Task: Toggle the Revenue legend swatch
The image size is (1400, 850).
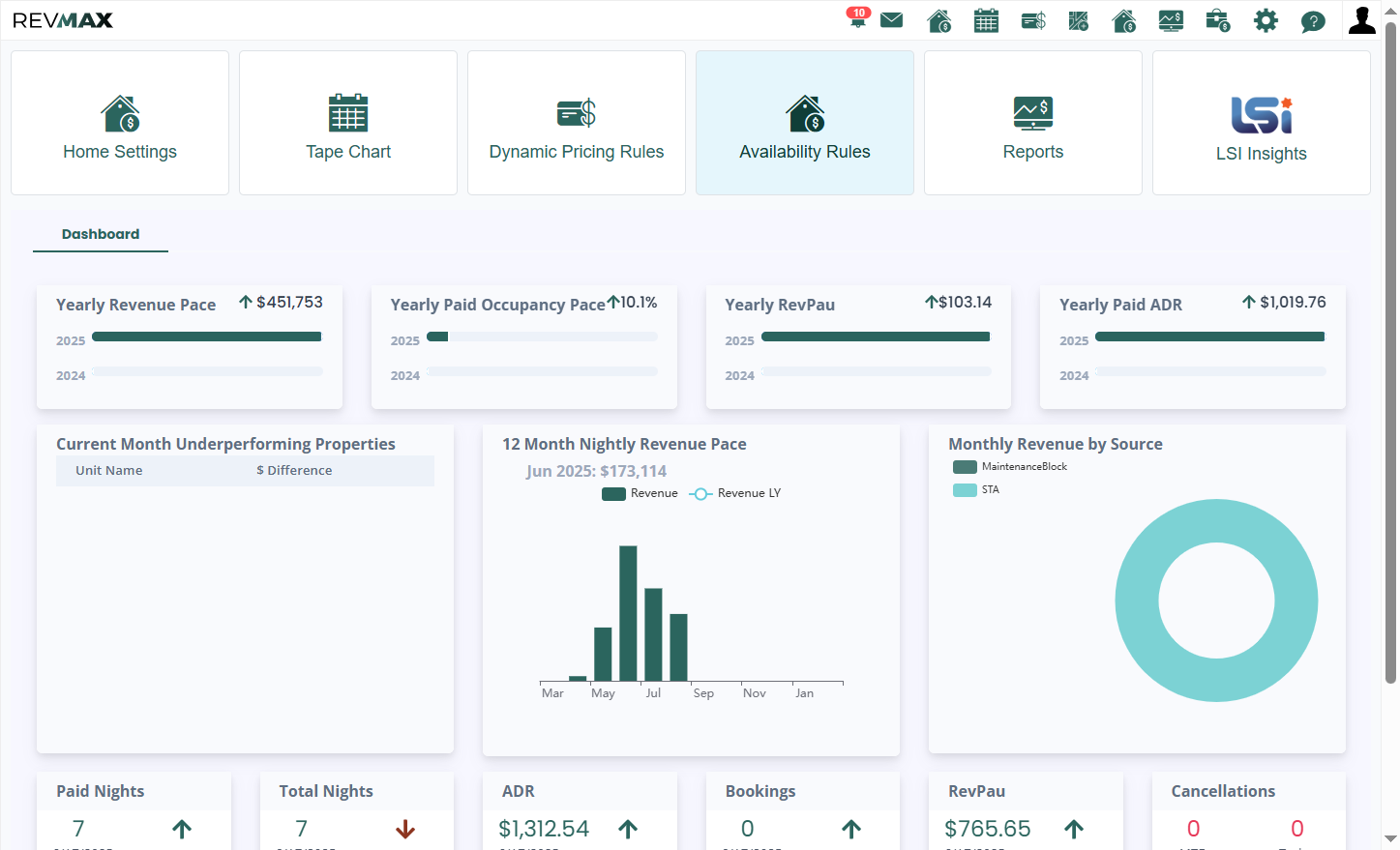Action: click(613, 494)
